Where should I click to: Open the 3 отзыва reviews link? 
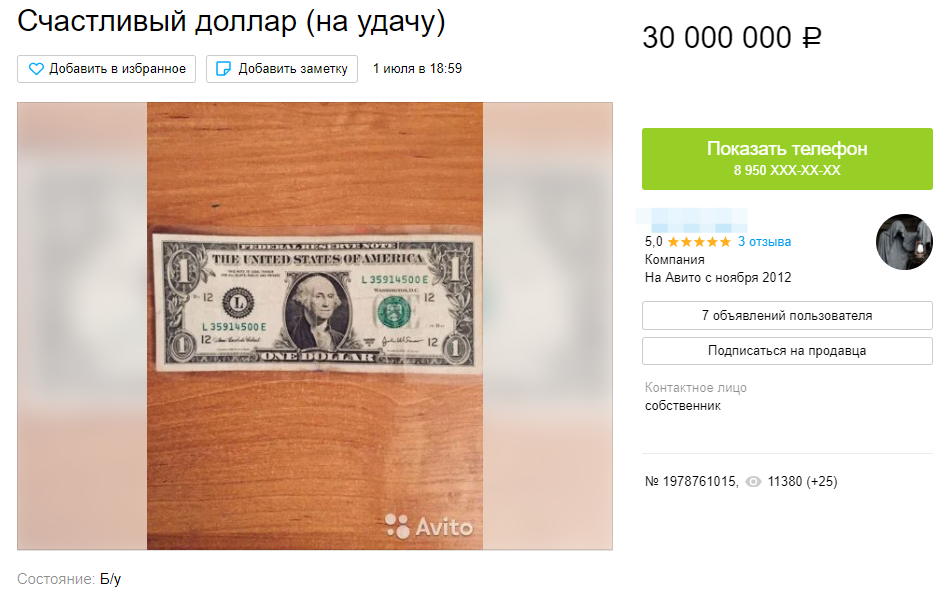(x=764, y=242)
